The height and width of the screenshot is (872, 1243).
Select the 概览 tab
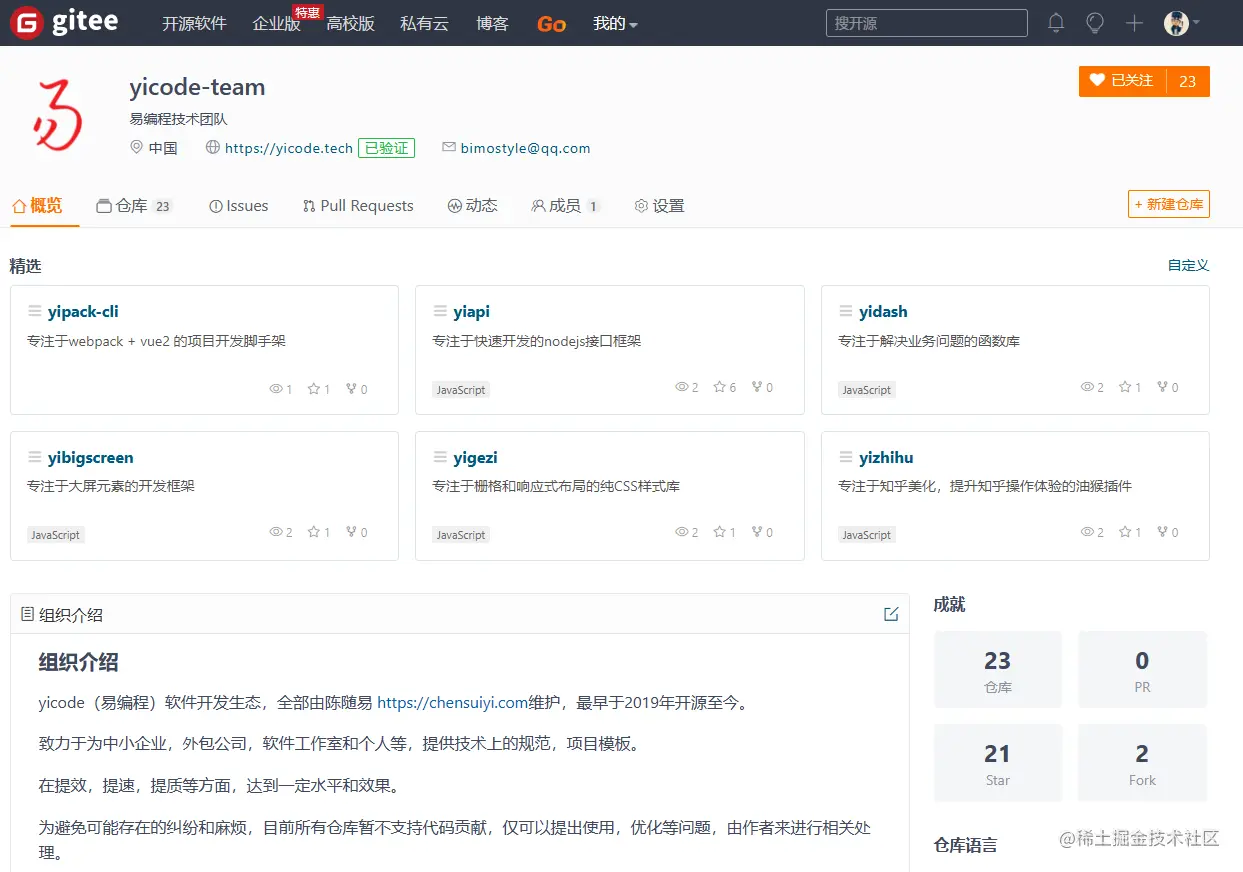click(x=37, y=205)
